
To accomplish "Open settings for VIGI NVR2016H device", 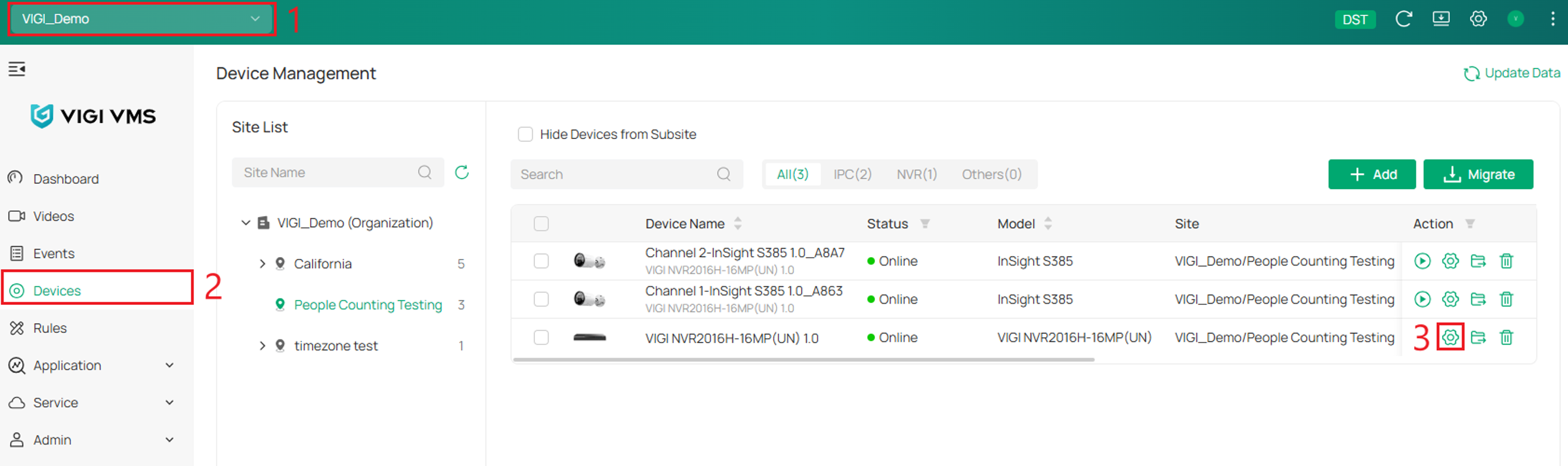I will [x=1450, y=337].
